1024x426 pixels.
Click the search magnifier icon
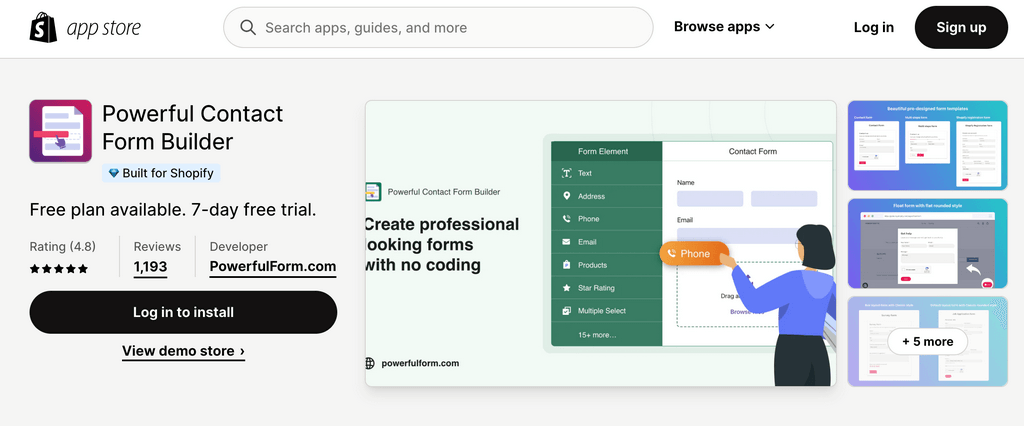click(x=248, y=27)
